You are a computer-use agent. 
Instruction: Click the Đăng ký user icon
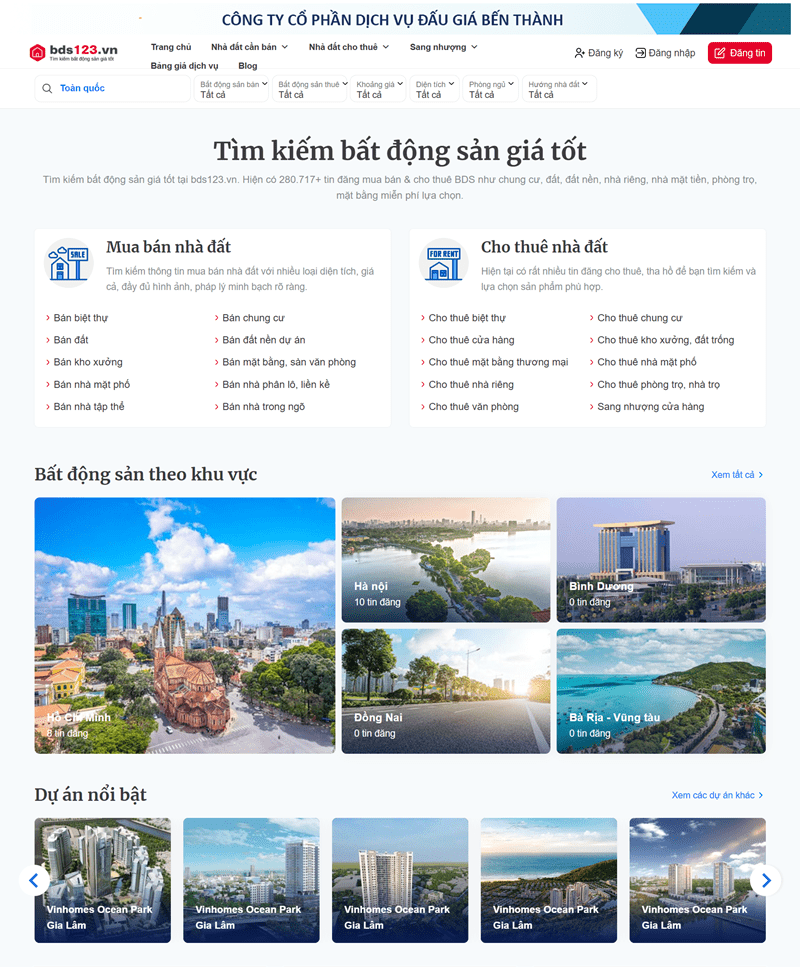(x=579, y=53)
